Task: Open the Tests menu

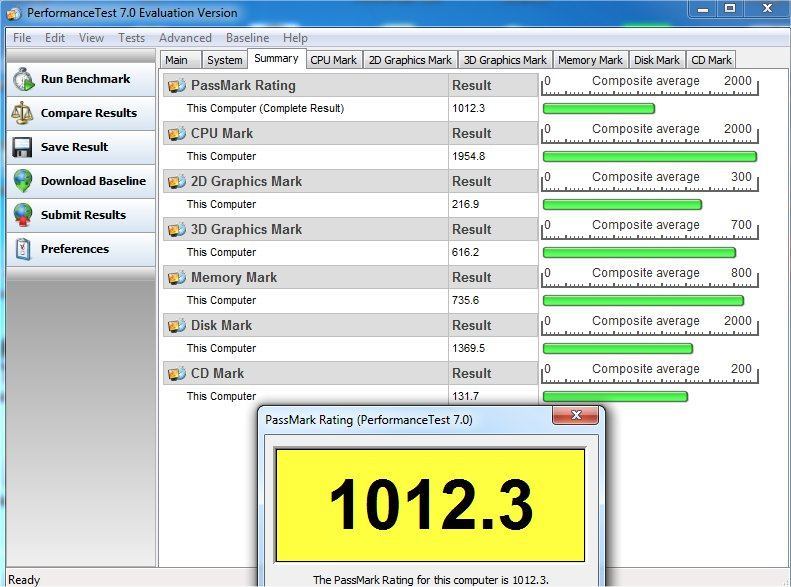Action: [x=131, y=38]
